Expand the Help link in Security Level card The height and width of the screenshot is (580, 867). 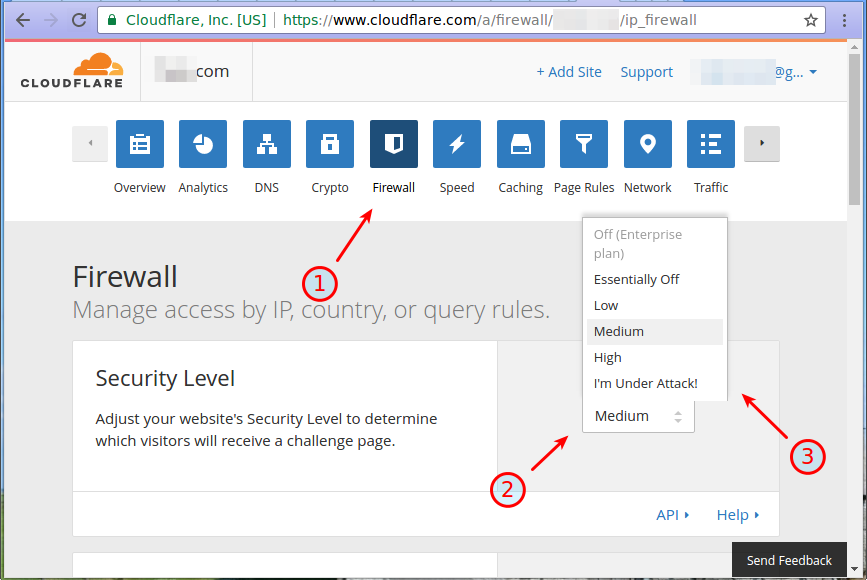tap(738, 515)
